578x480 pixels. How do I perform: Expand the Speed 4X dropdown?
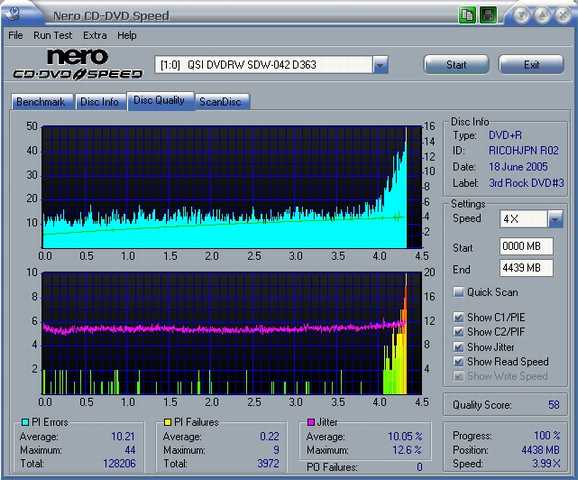555,219
